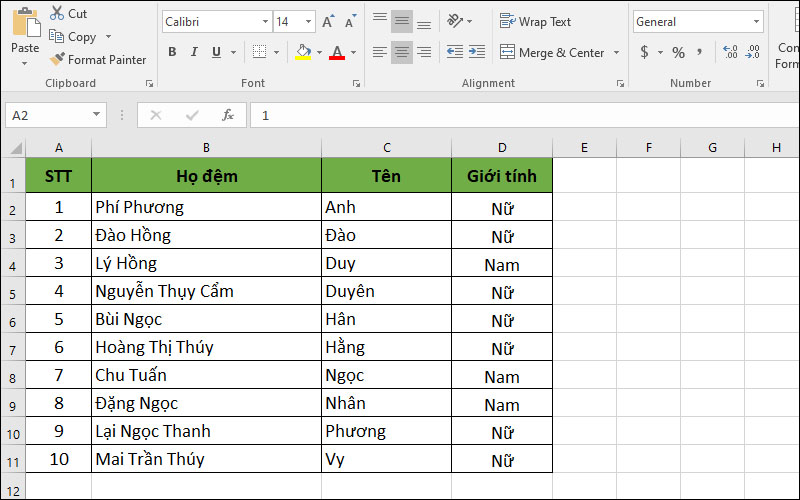
Task: Open General number format dropdown
Action: [x=756, y=22]
